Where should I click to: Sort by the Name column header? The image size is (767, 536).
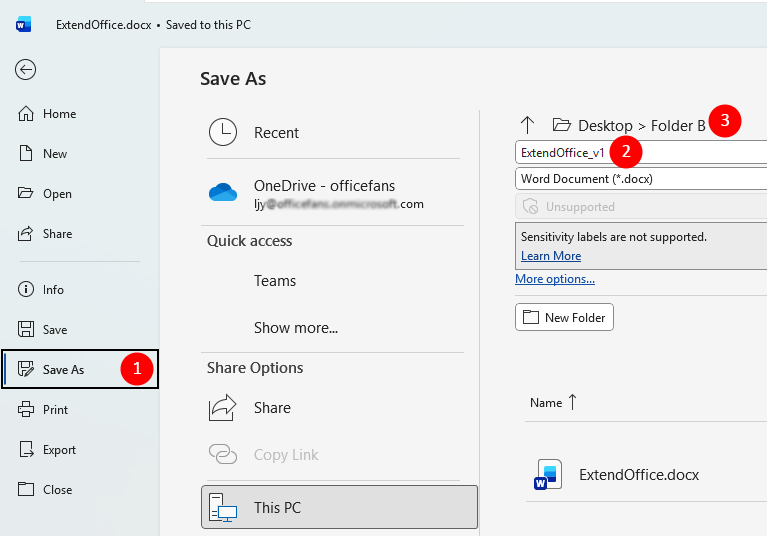coord(546,402)
